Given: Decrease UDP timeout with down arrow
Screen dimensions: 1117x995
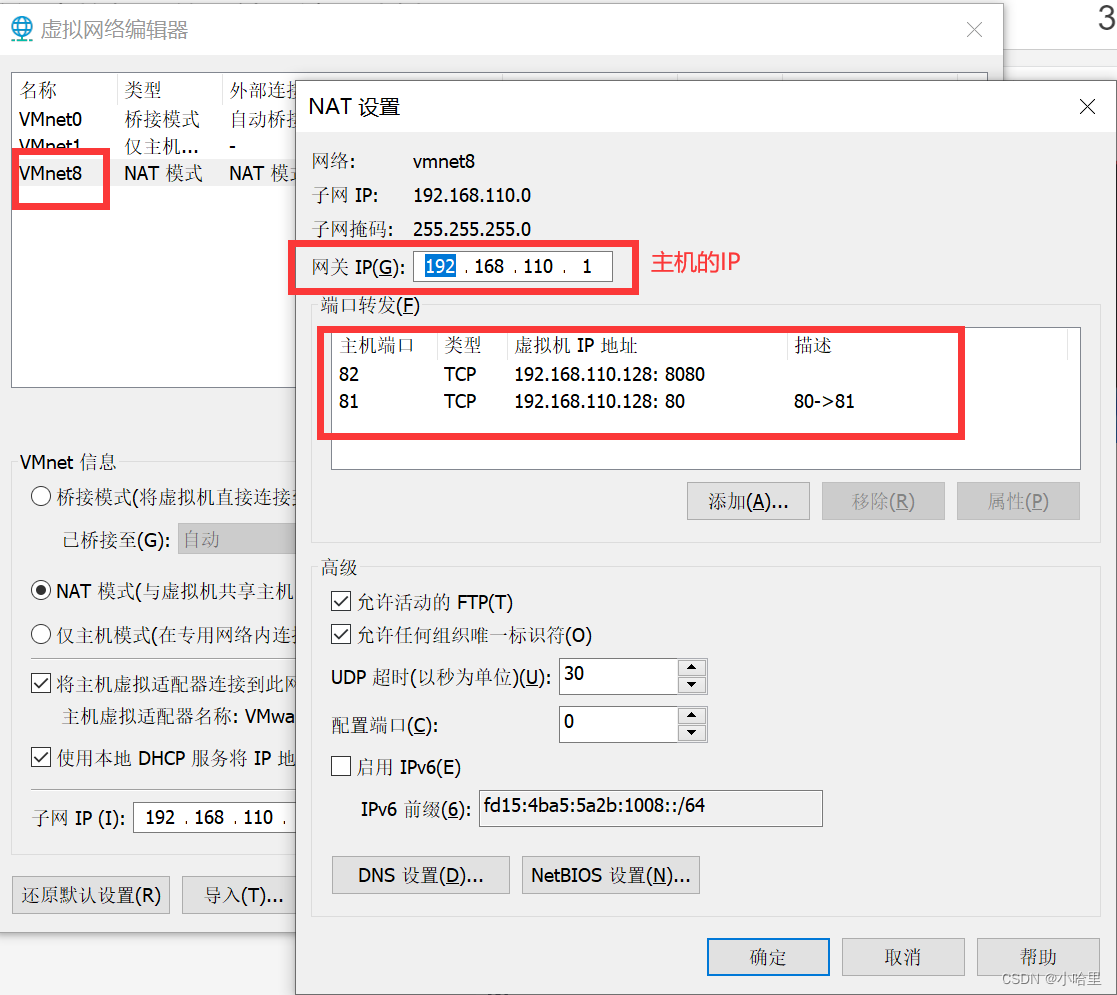Looking at the screenshot, I should point(692,685).
